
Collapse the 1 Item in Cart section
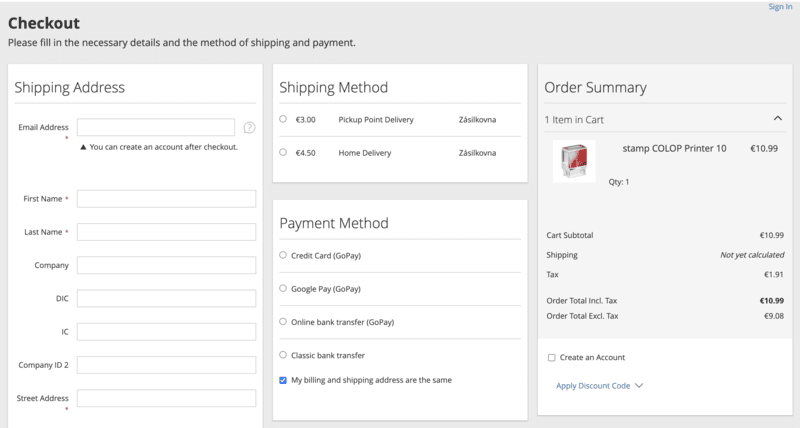[x=778, y=119]
